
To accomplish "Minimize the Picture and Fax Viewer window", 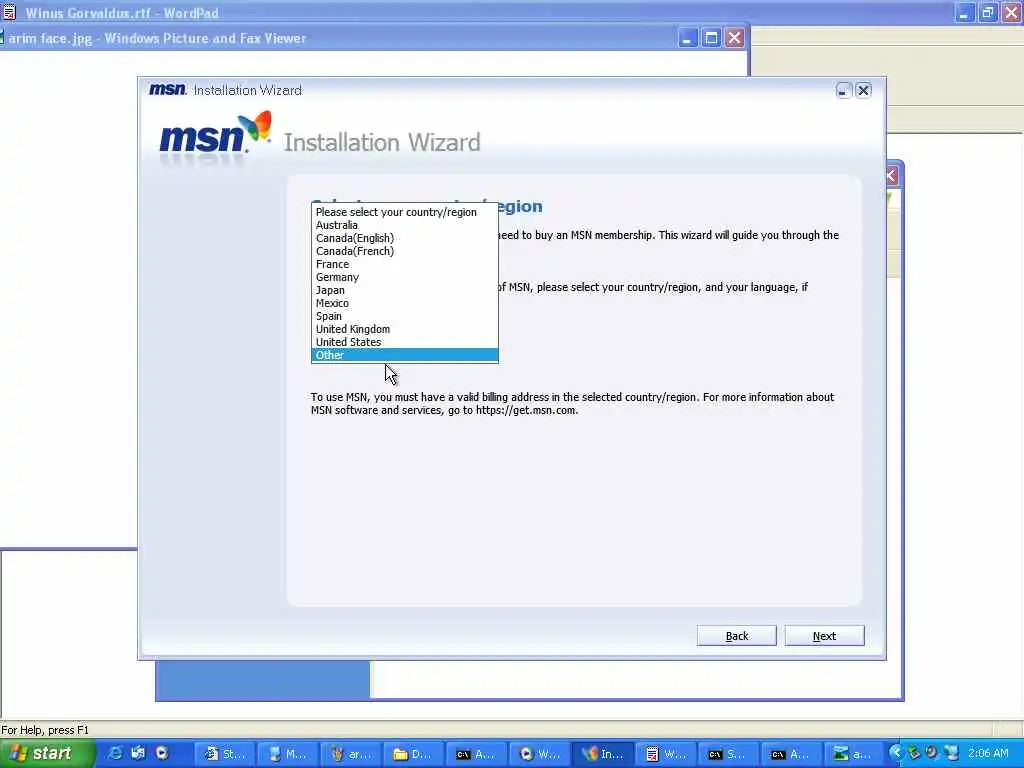I will coord(687,38).
